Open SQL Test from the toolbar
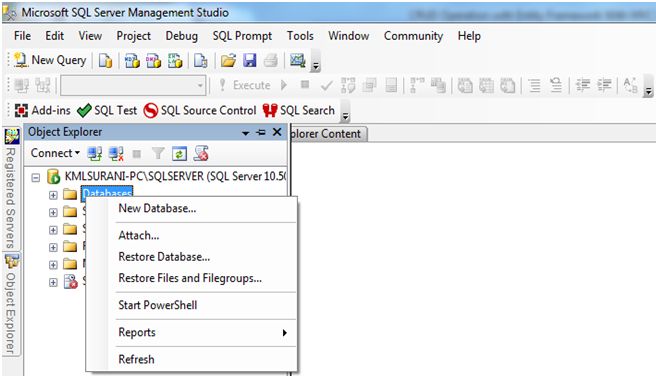 point(107,110)
